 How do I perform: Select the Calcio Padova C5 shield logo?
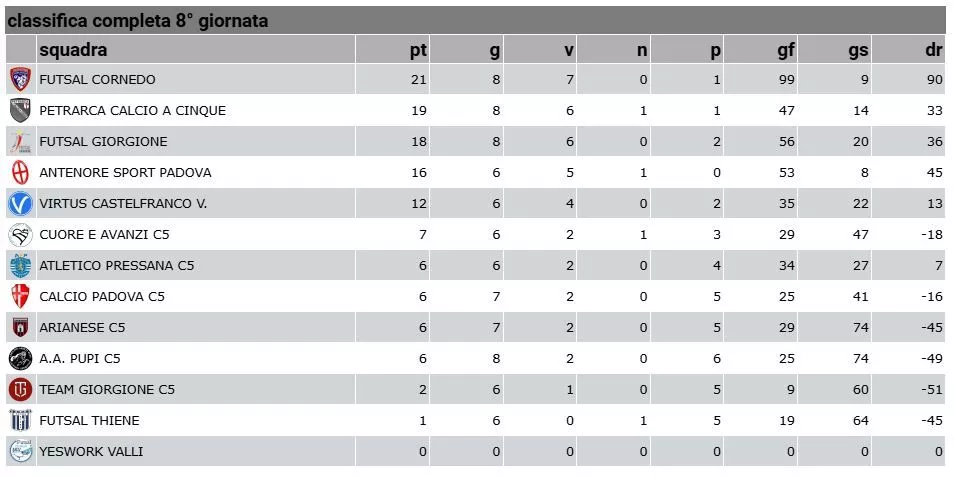point(20,297)
